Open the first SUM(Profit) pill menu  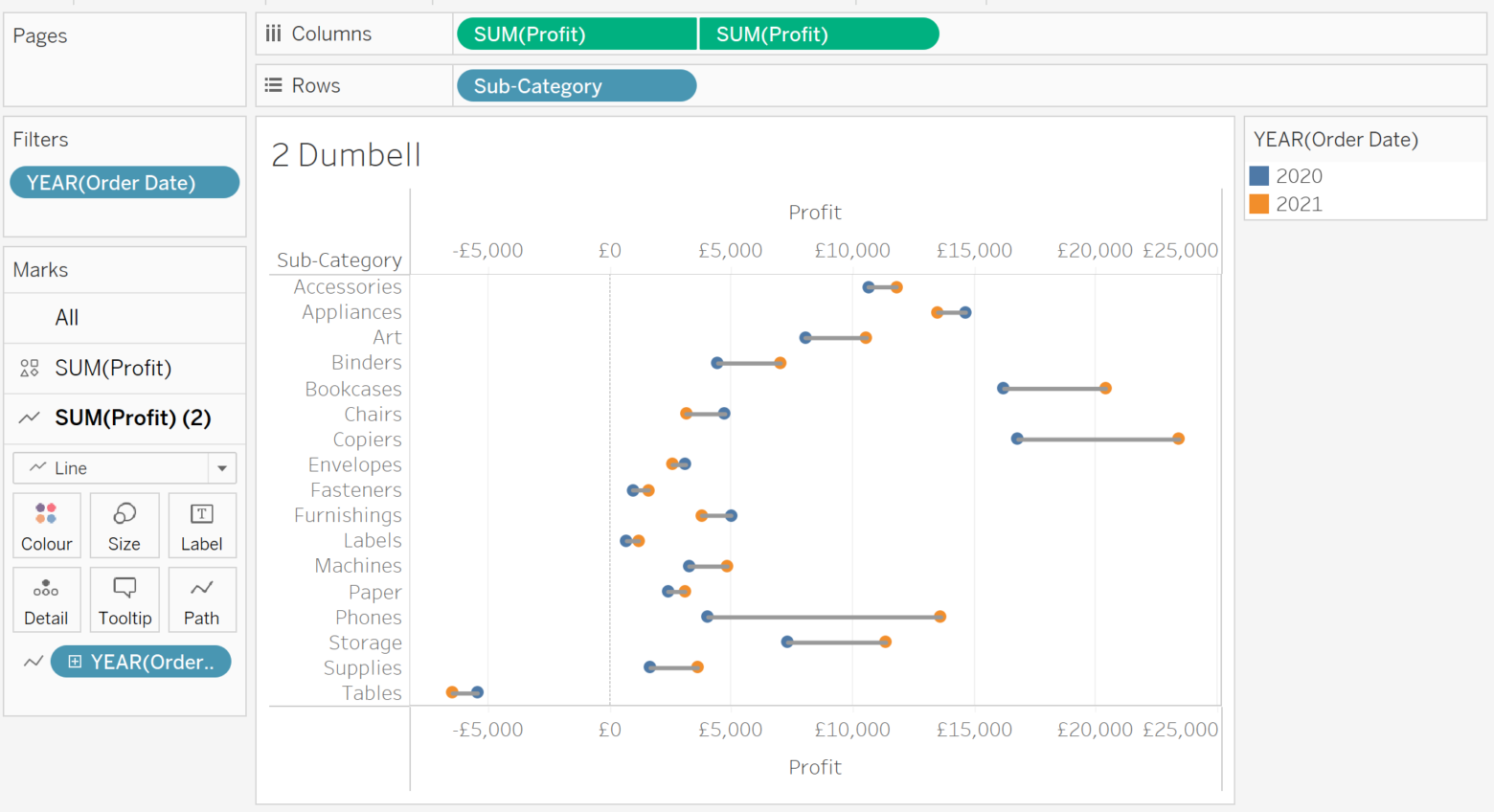(576, 34)
